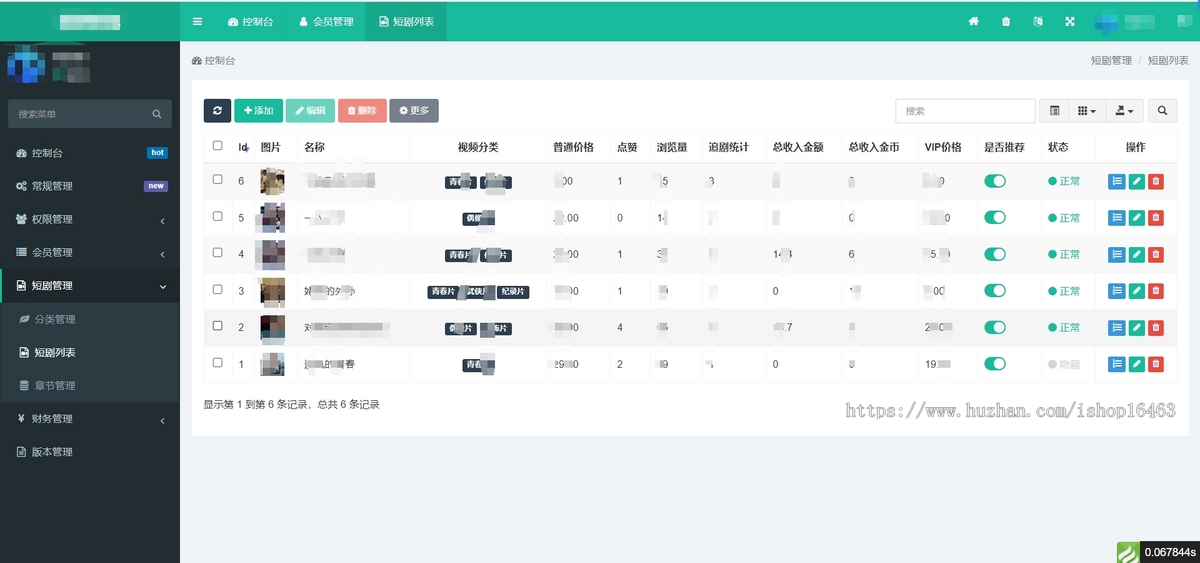Click 短剧管理 breadcrumb link
Screen dimensions: 1200x563
(1111, 61)
